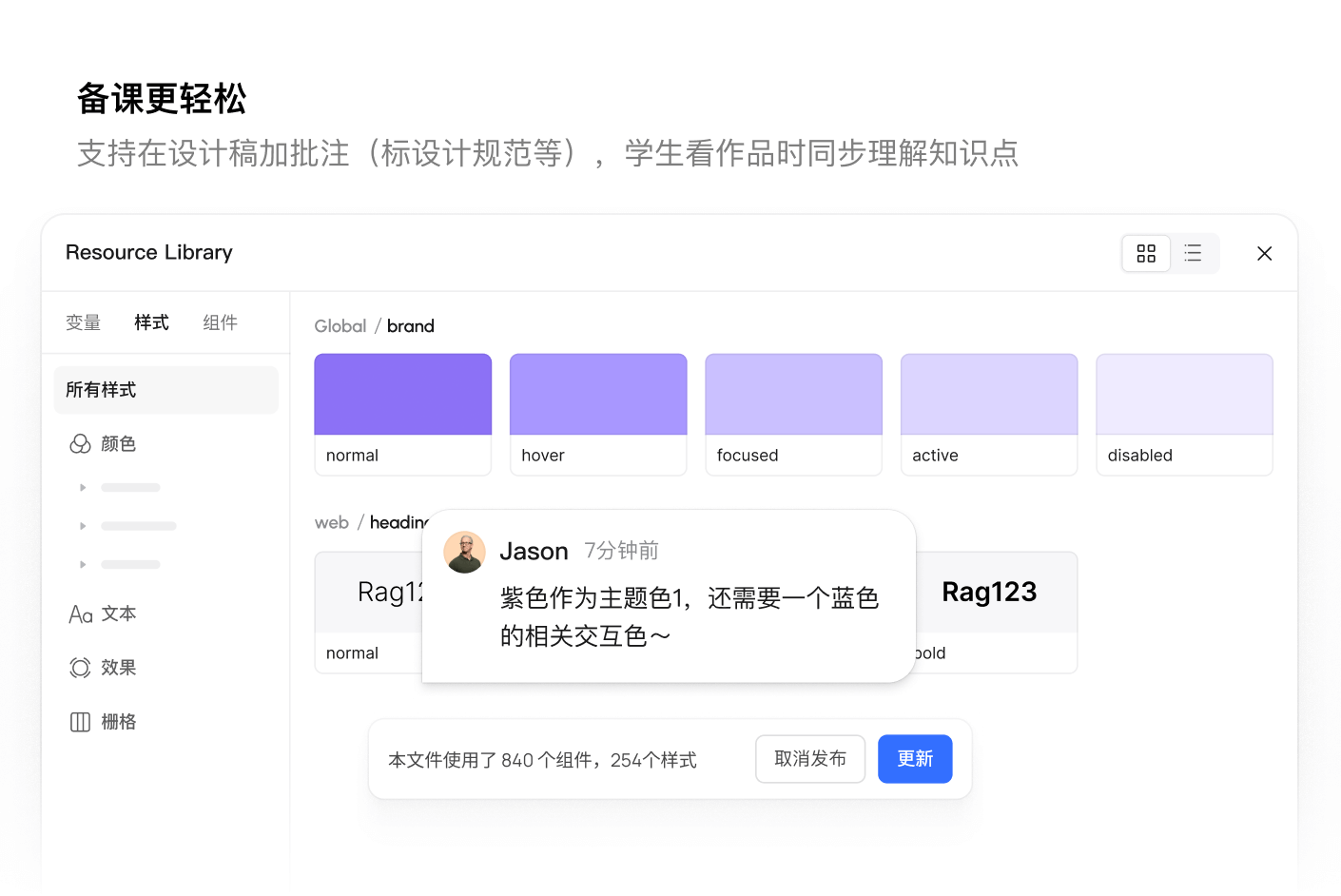Switch to the 变量 tab
Viewport: 1341px width, 896px height.
click(83, 321)
